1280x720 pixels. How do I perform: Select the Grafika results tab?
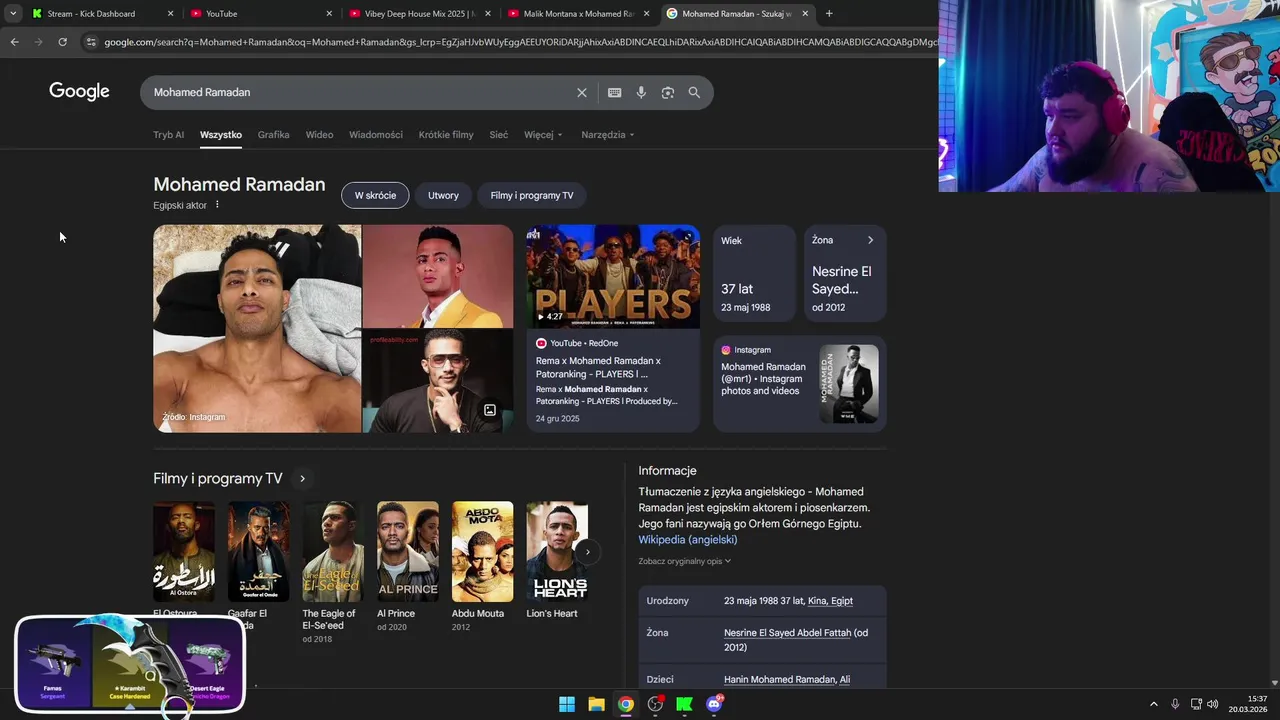click(x=273, y=134)
